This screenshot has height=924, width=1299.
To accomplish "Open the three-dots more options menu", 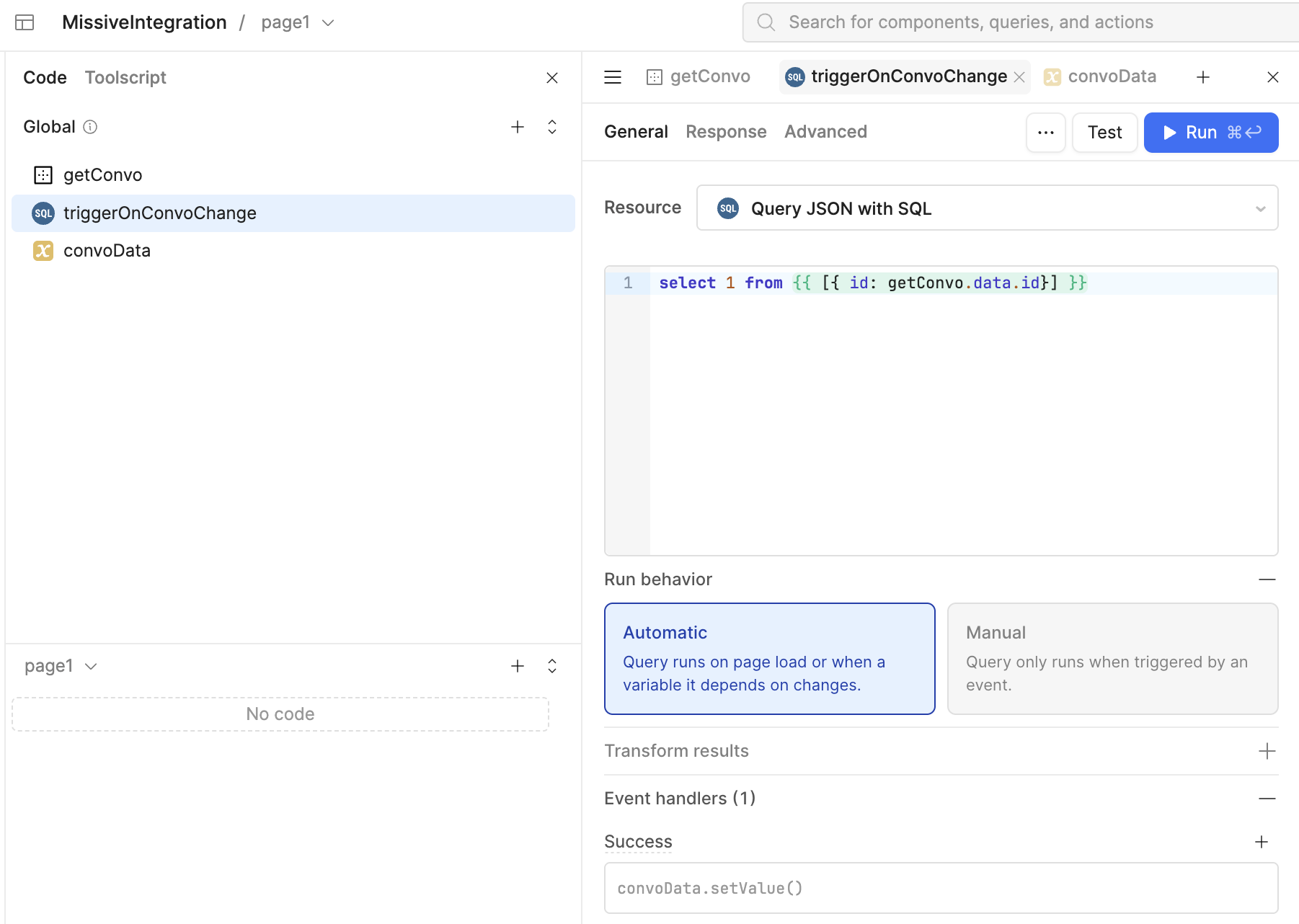I will (x=1046, y=133).
